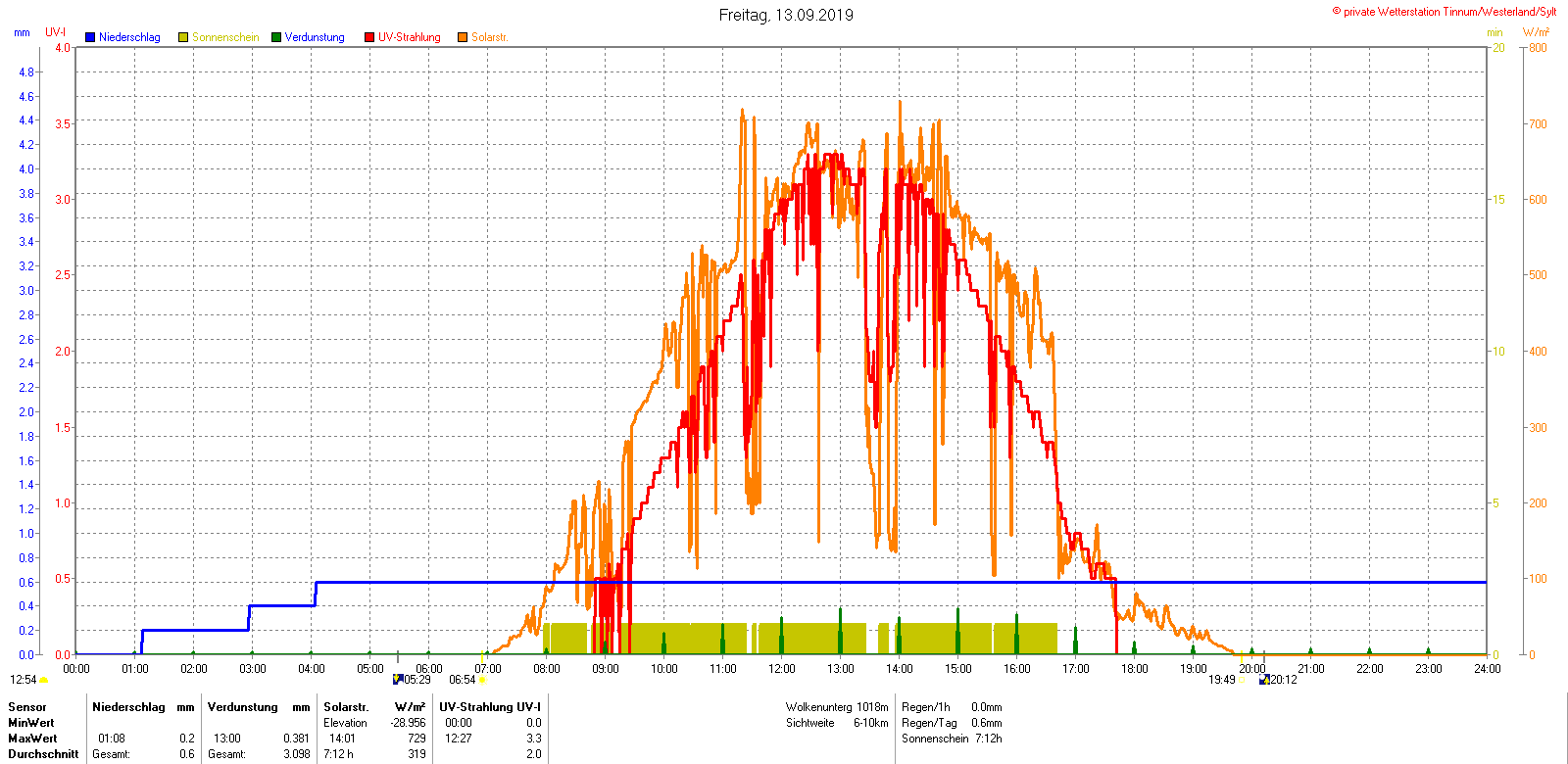Click the moonrise icon beside 05:29
This screenshot has width=1568, height=764.
(398, 679)
